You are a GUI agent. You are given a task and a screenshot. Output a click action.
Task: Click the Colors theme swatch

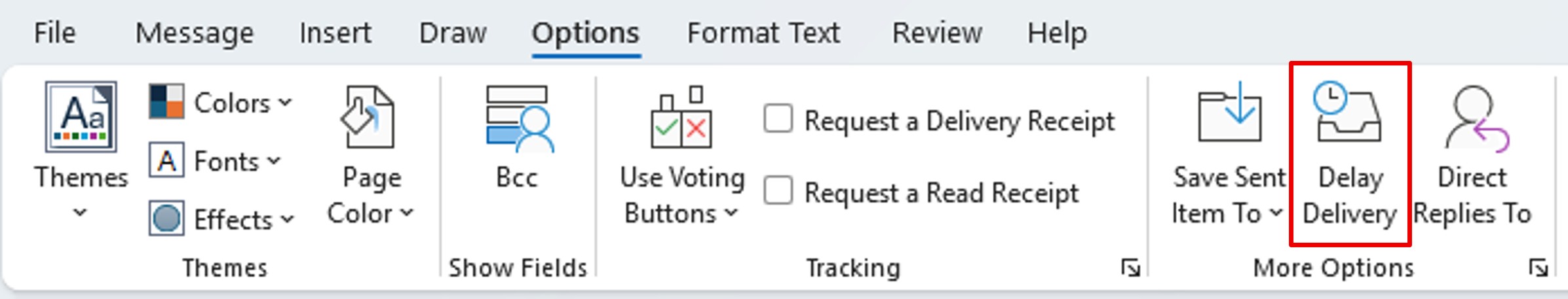coord(166,101)
